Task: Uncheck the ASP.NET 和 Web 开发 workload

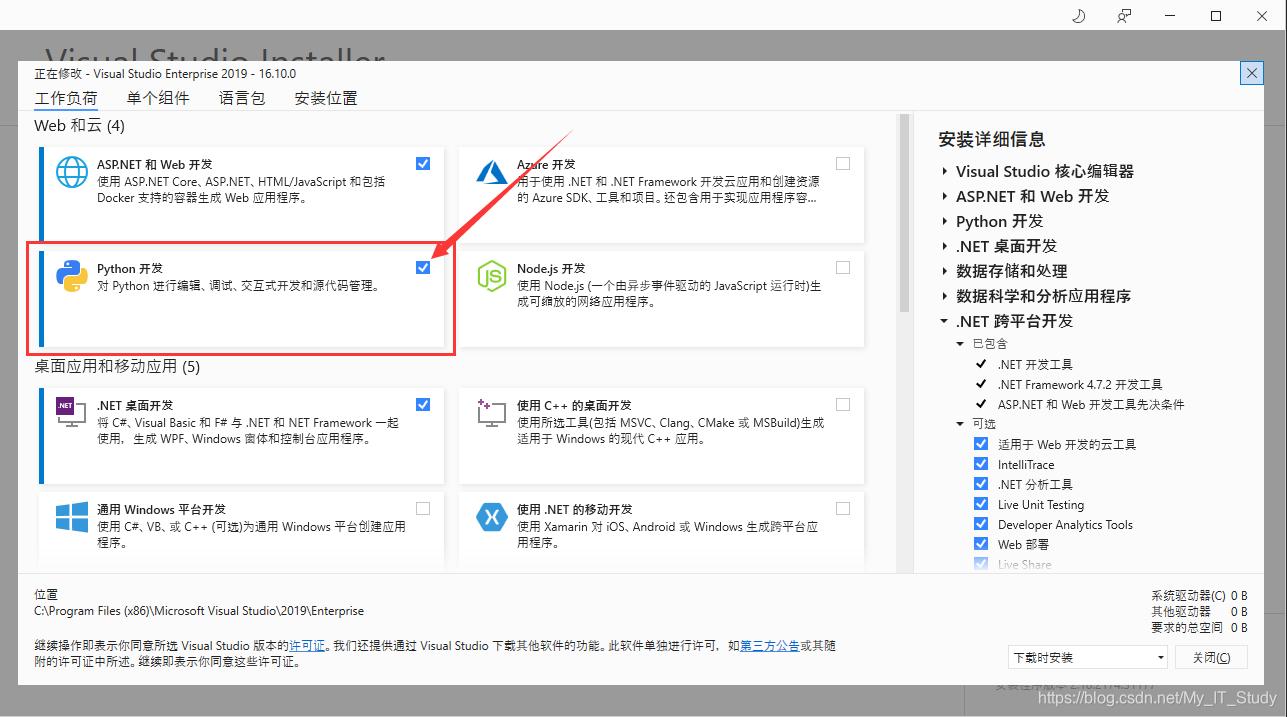Action: click(423, 163)
